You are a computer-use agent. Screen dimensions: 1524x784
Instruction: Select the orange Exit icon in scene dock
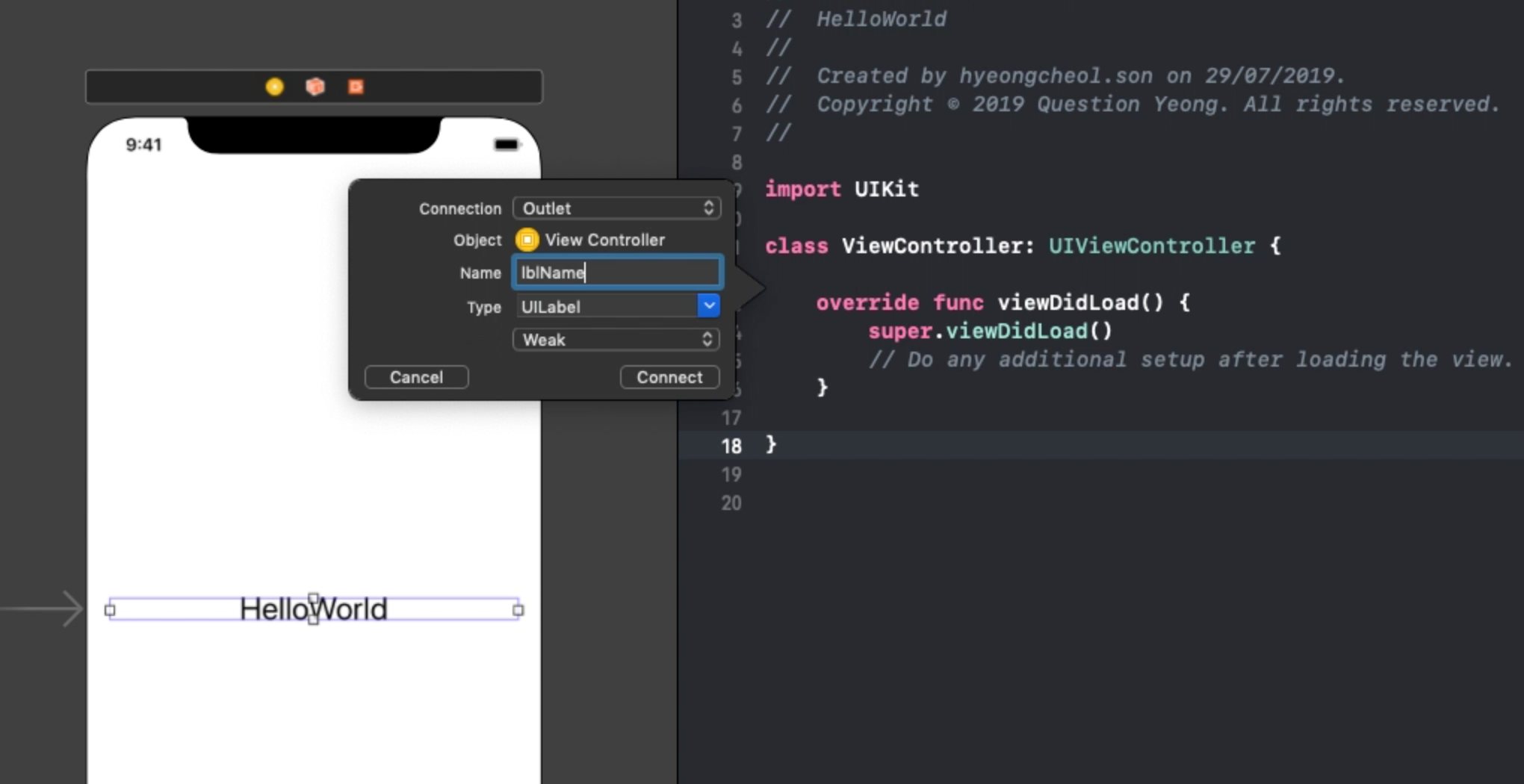click(x=356, y=87)
